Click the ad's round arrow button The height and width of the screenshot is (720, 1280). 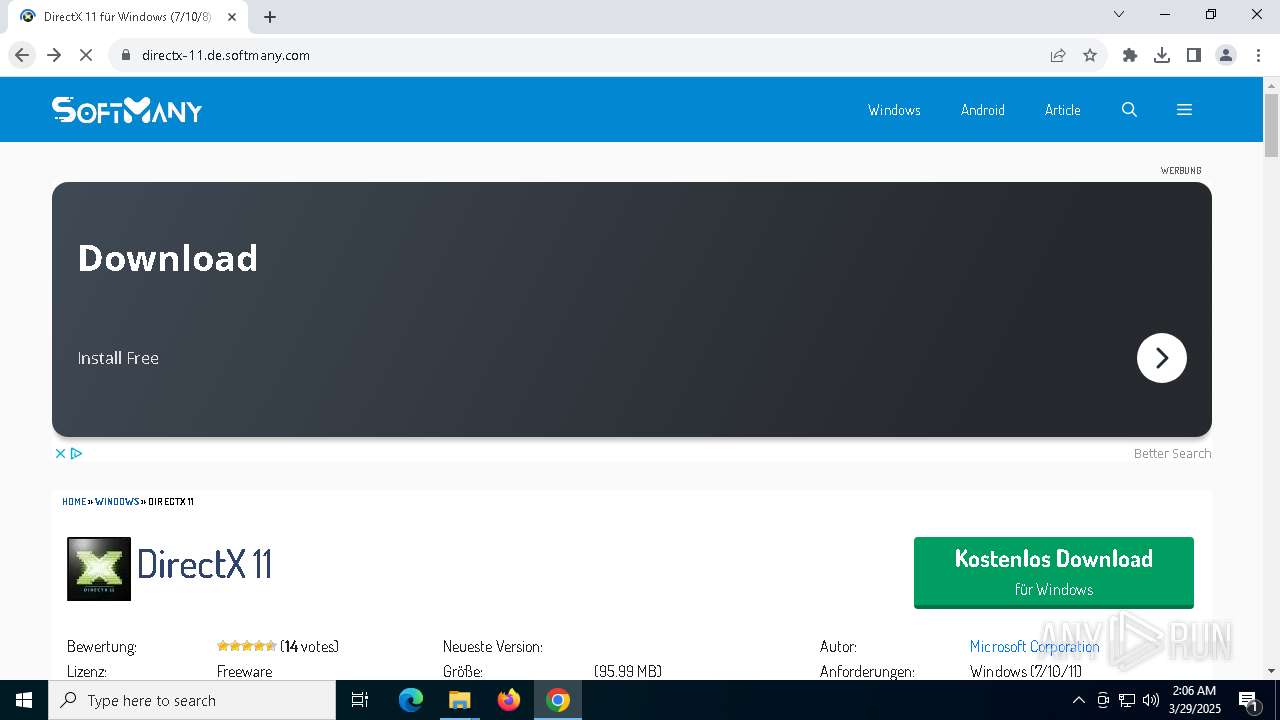[x=1161, y=358]
